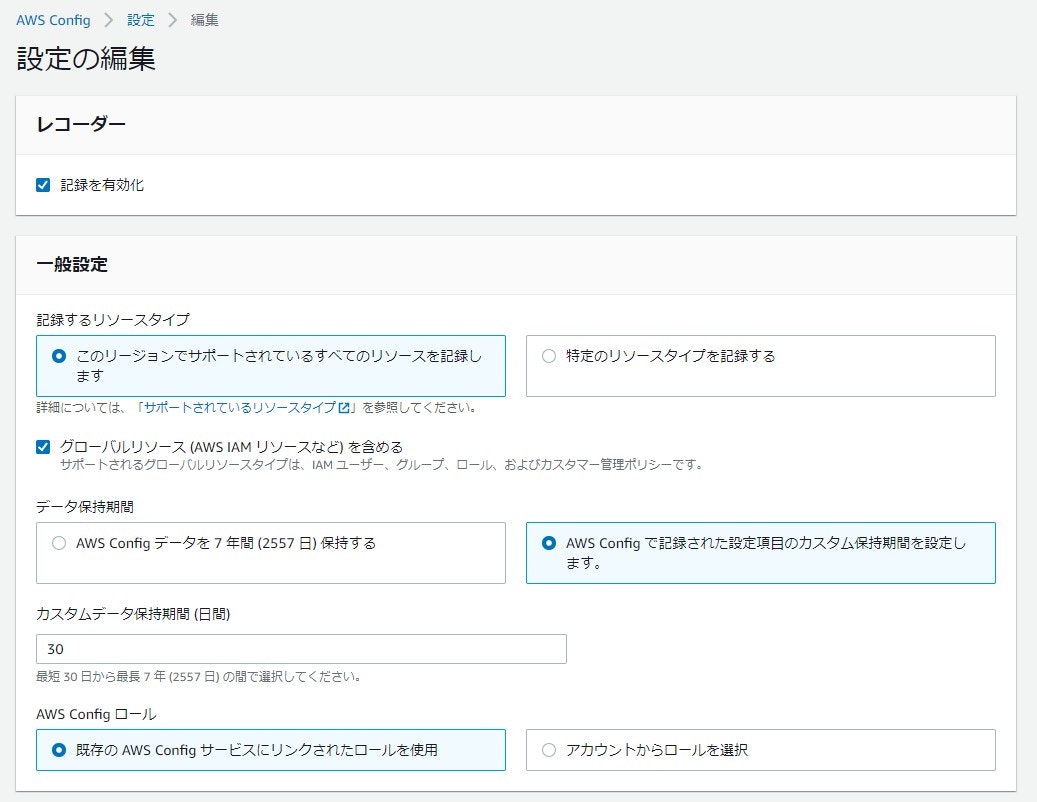Click the hint text about 最短 30 日から最長 7 年
This screenshot has height=802, width=1037.
pyautogui.click(x=198, y=676)
